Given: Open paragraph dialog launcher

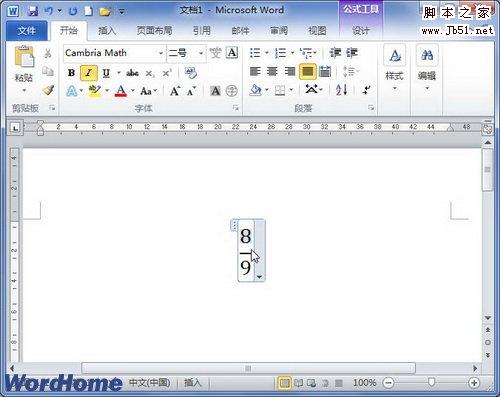Looking at the screenshot, I should click(371, 108).
